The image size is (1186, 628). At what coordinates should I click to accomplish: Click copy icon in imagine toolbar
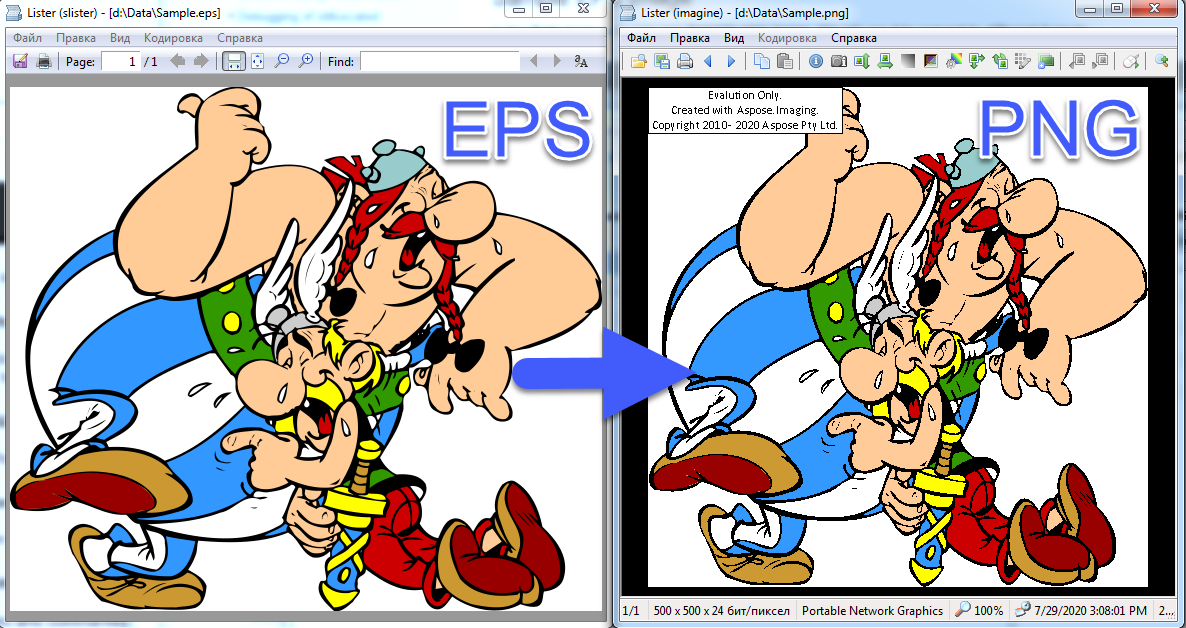click(762, 61)
